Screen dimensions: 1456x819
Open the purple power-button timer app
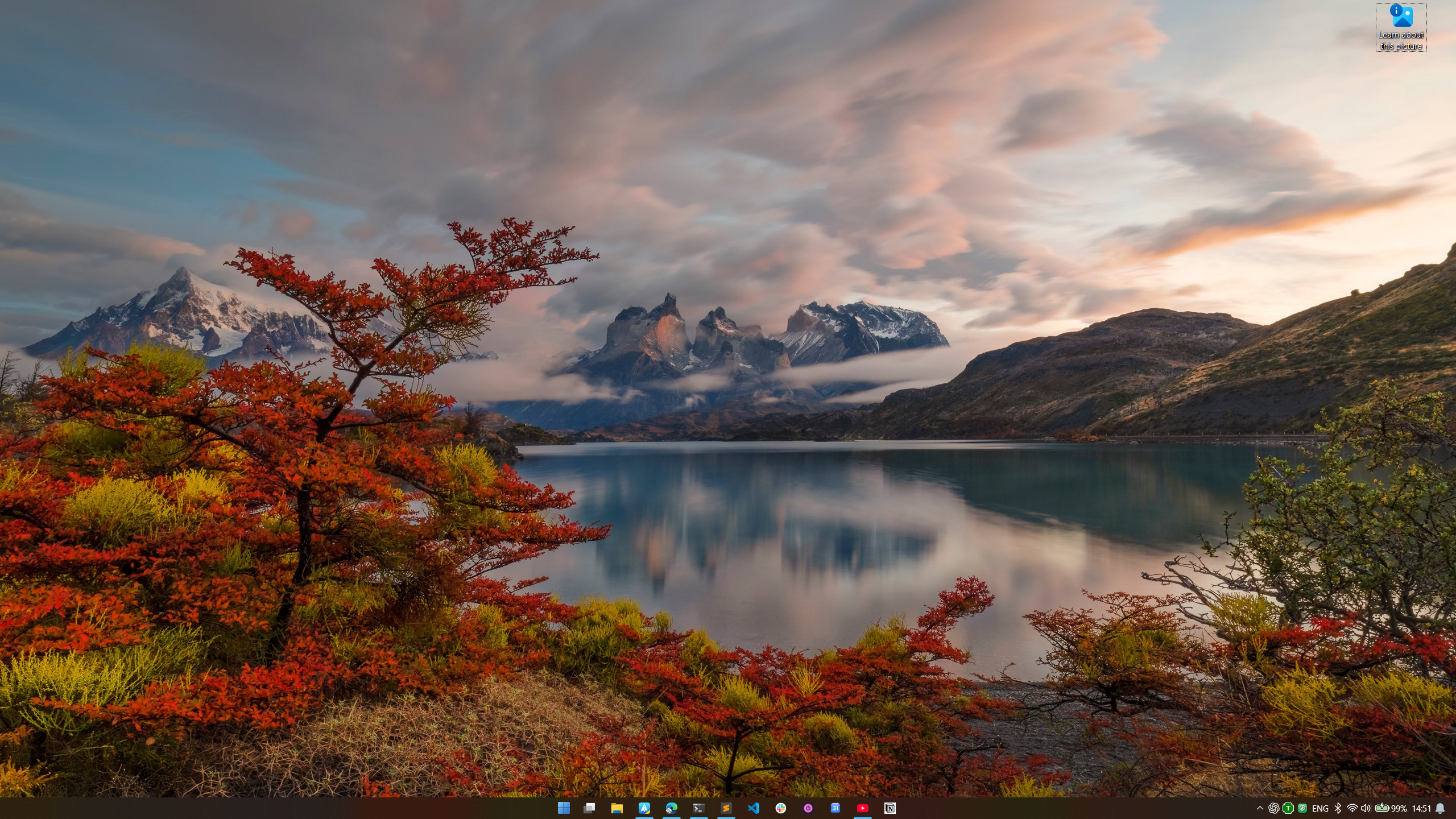click(x=808, y=808)
